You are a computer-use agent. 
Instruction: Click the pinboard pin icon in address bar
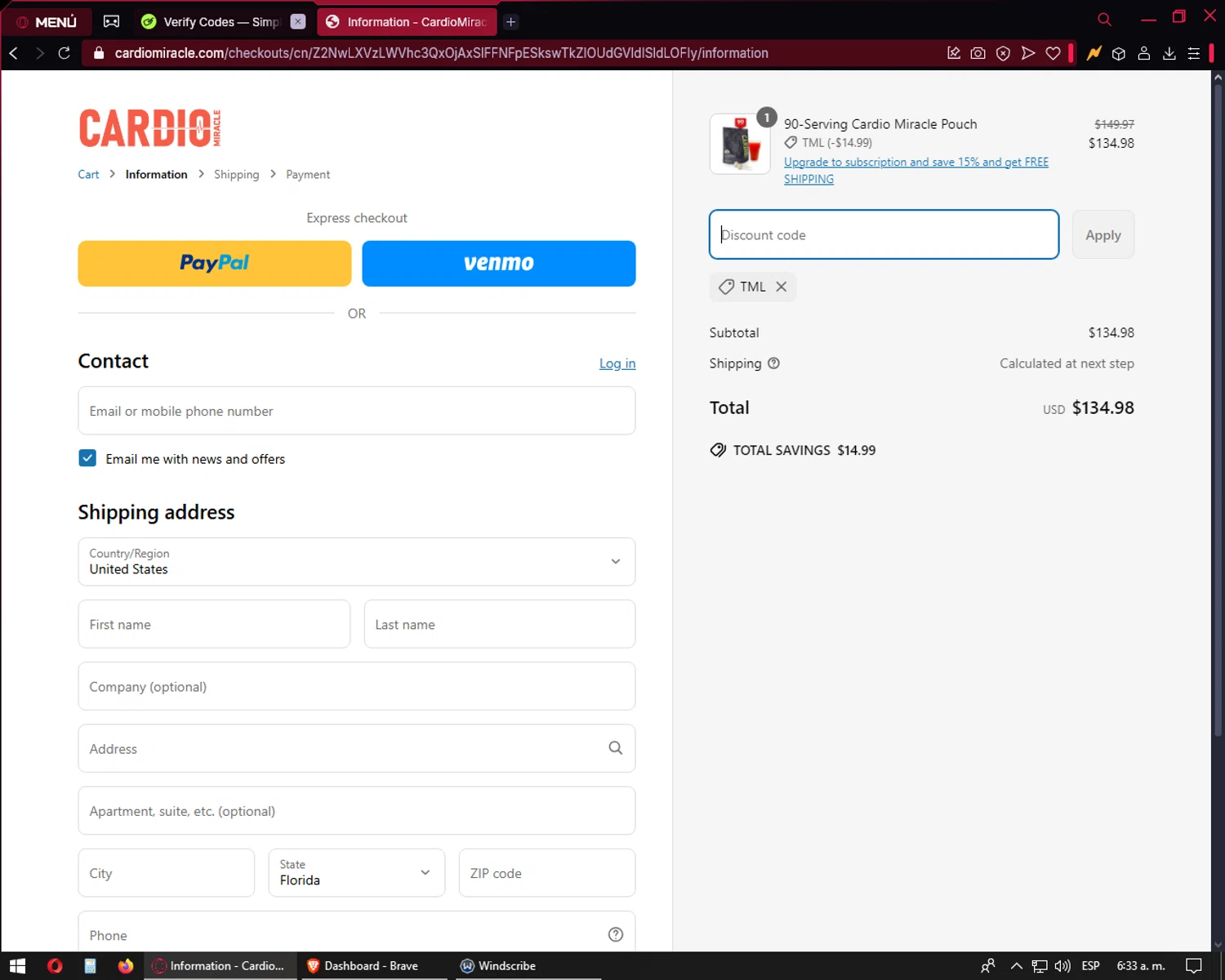click(953, 53)
